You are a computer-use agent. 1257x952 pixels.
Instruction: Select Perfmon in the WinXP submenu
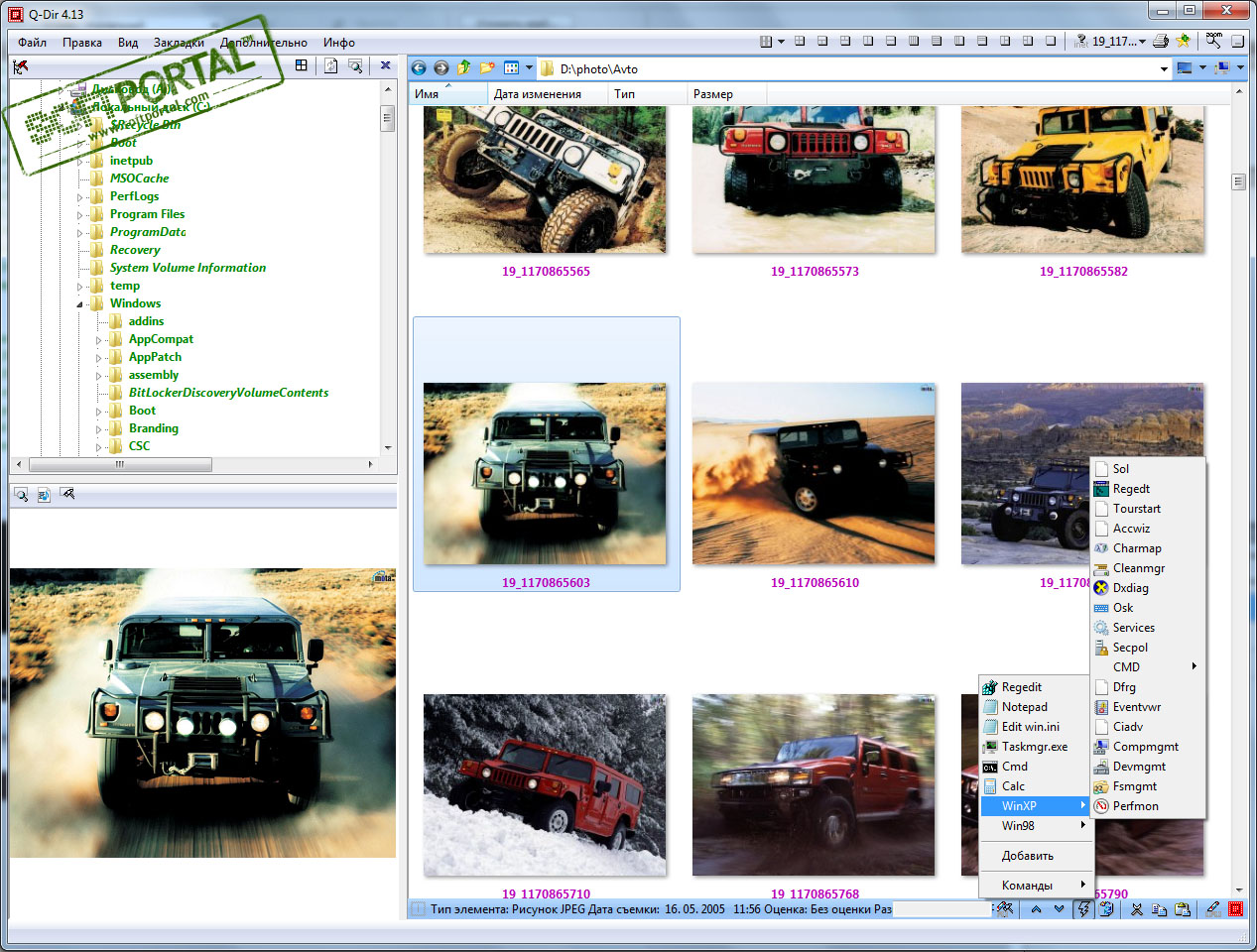click(x=1147, y=806)
